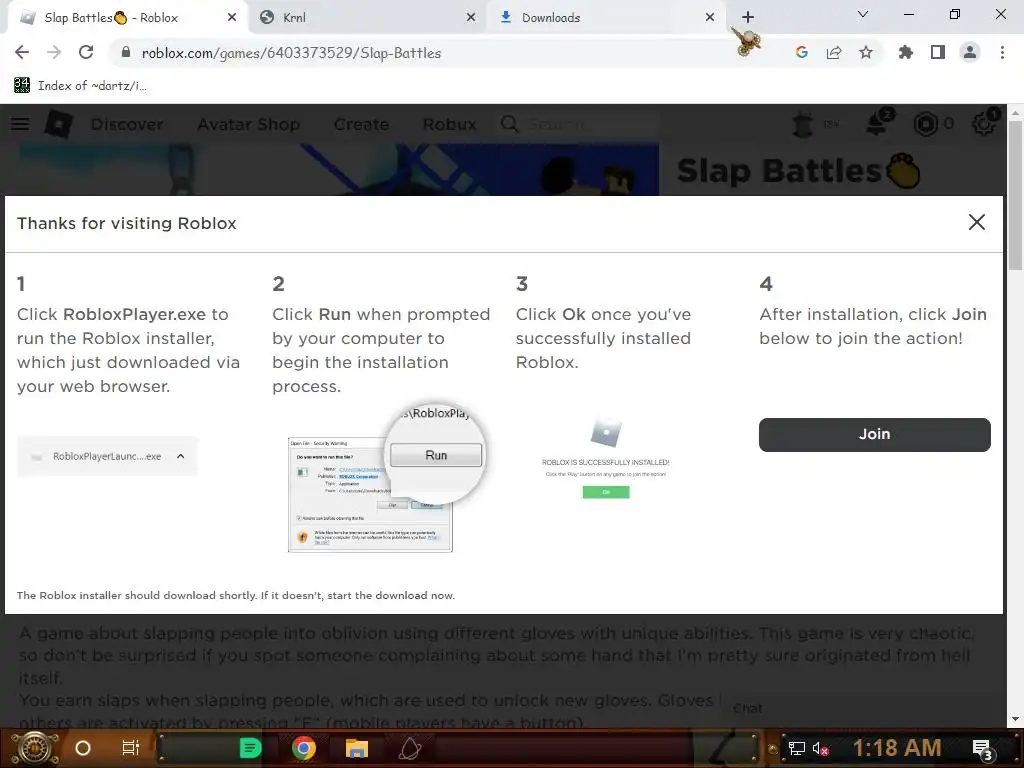Open the Roblox hamburger menu
Image resolution: width=1024 pixels, height=768 pixels.
point(20,123)
